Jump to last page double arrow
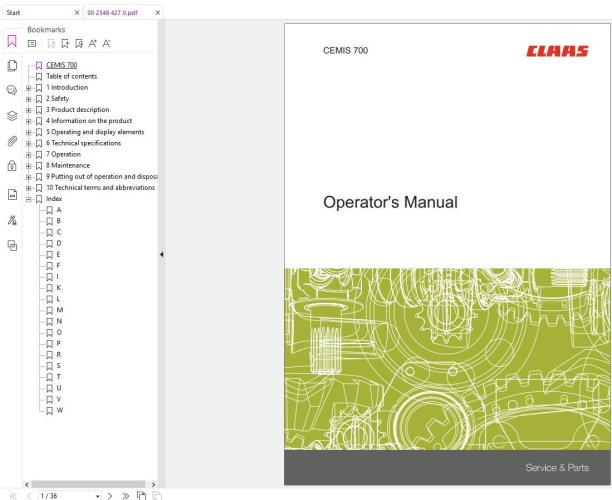This screenshot has width=612, height=500. (125, 496)
